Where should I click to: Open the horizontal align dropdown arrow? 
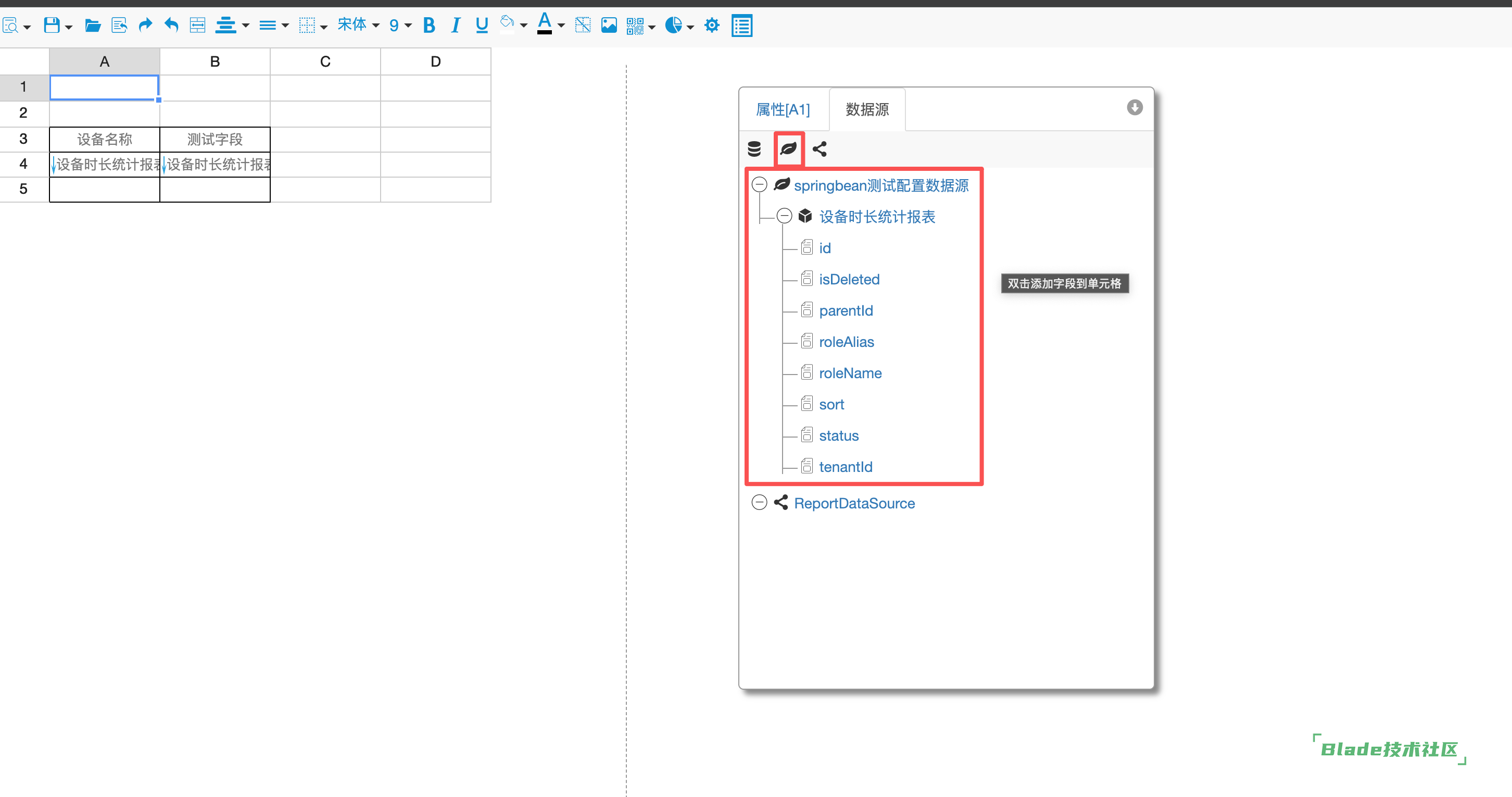coord(246,26)
